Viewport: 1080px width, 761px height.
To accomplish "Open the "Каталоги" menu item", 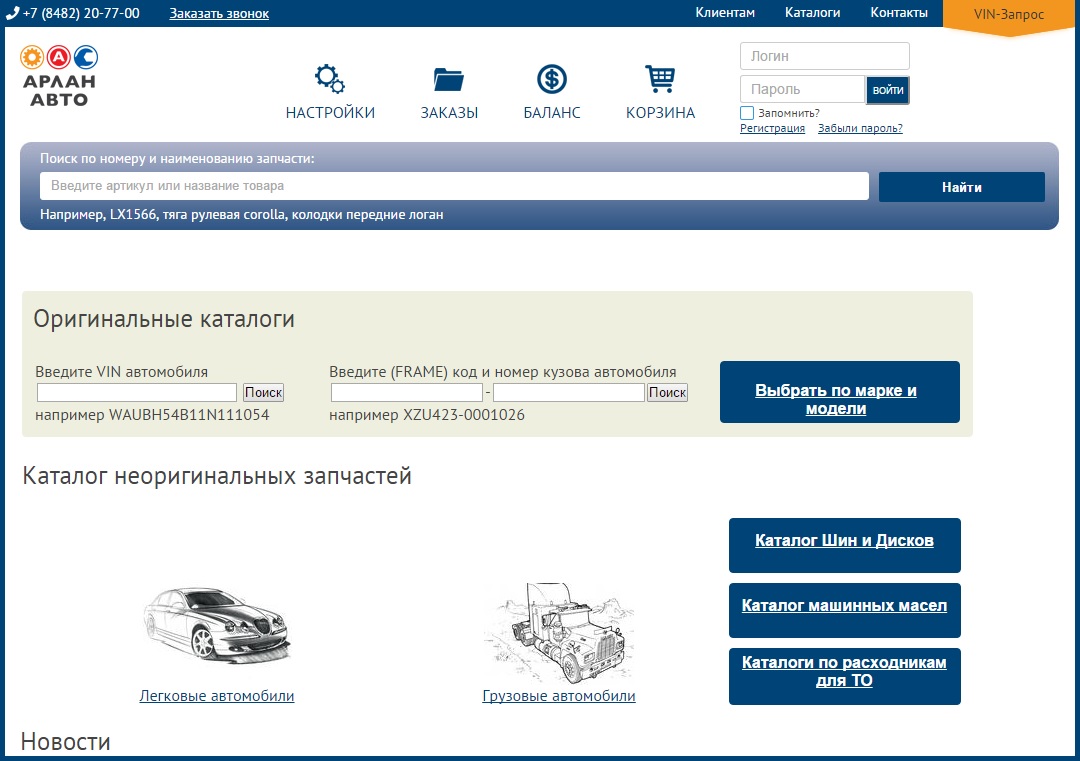I will [x=812, y=13].
